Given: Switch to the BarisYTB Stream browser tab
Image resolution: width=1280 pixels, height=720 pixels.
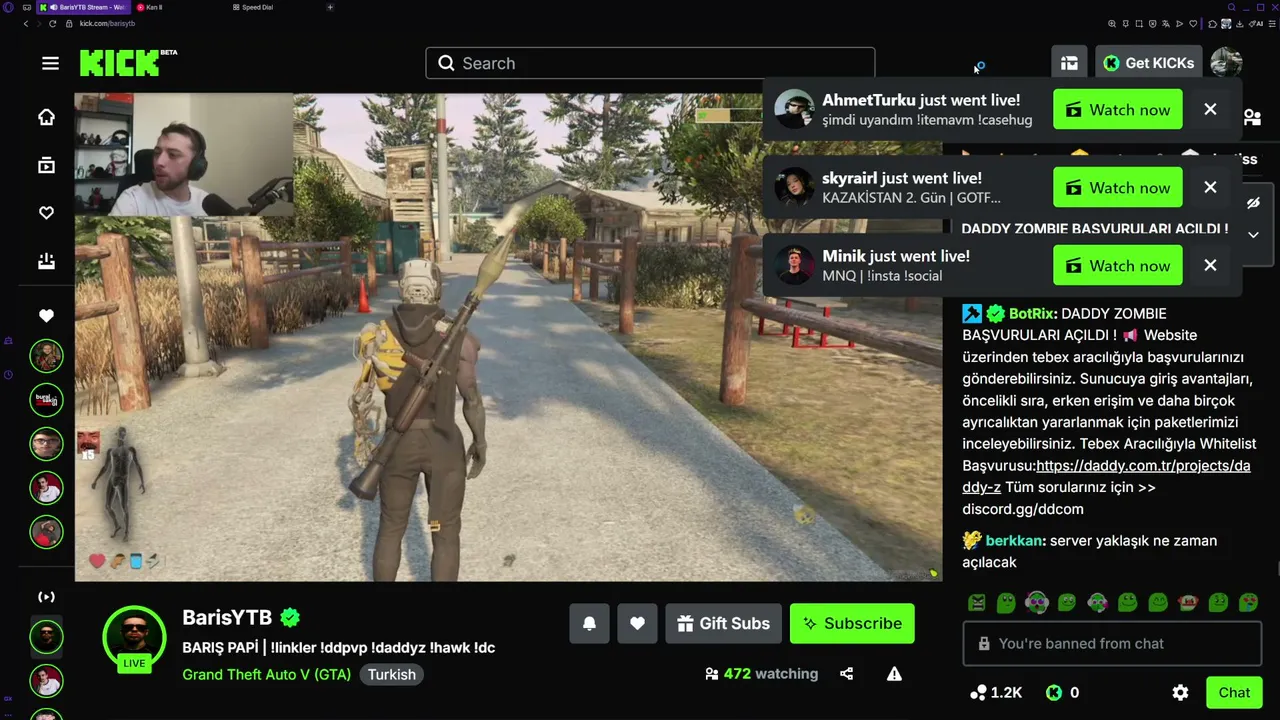Looking at the screenshot, I should 84,7.
